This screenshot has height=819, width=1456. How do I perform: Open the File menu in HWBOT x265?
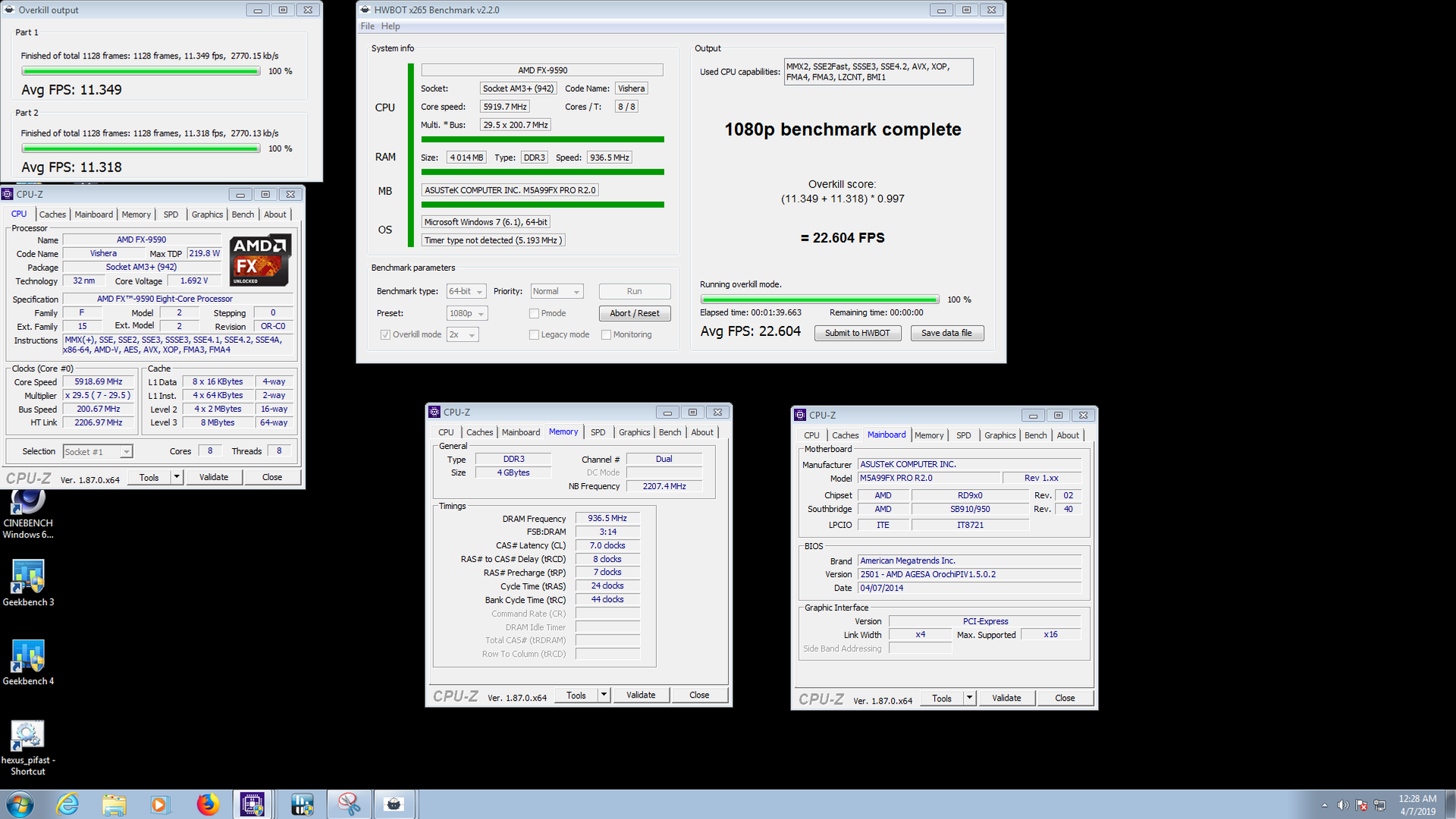[x=368, y=26]
